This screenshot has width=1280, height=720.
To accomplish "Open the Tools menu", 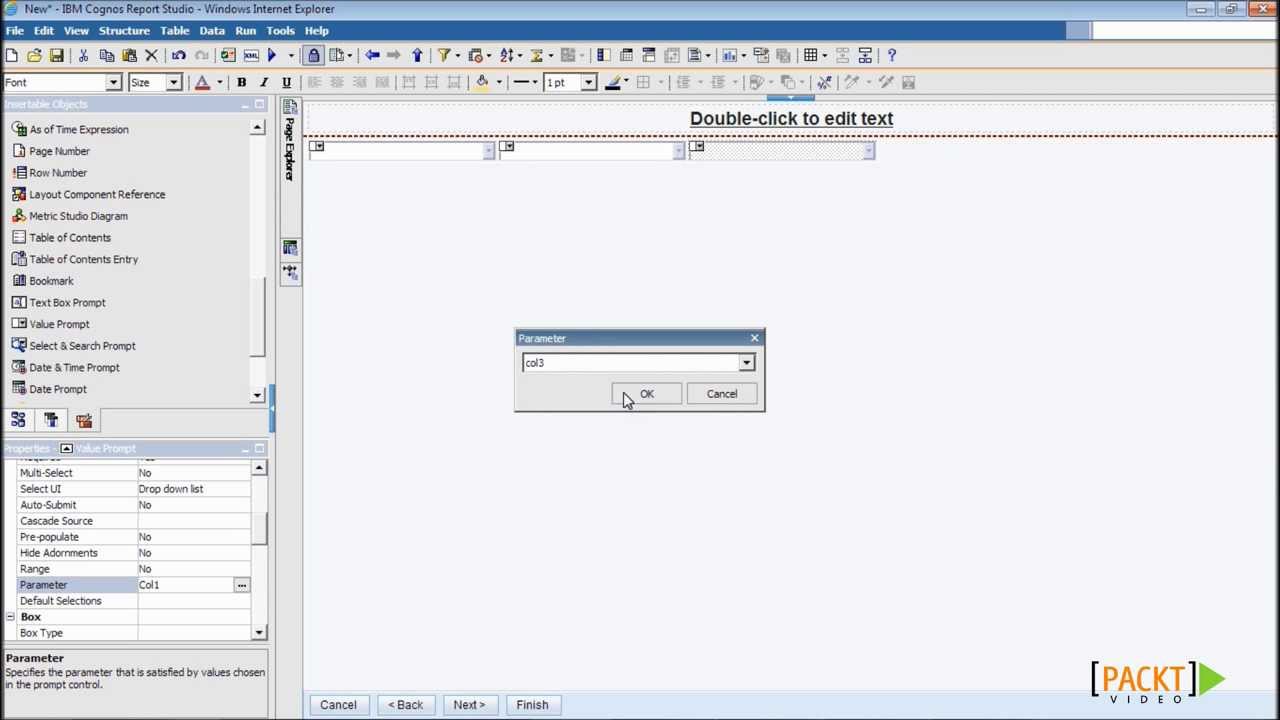I will (x=280, y=31).
